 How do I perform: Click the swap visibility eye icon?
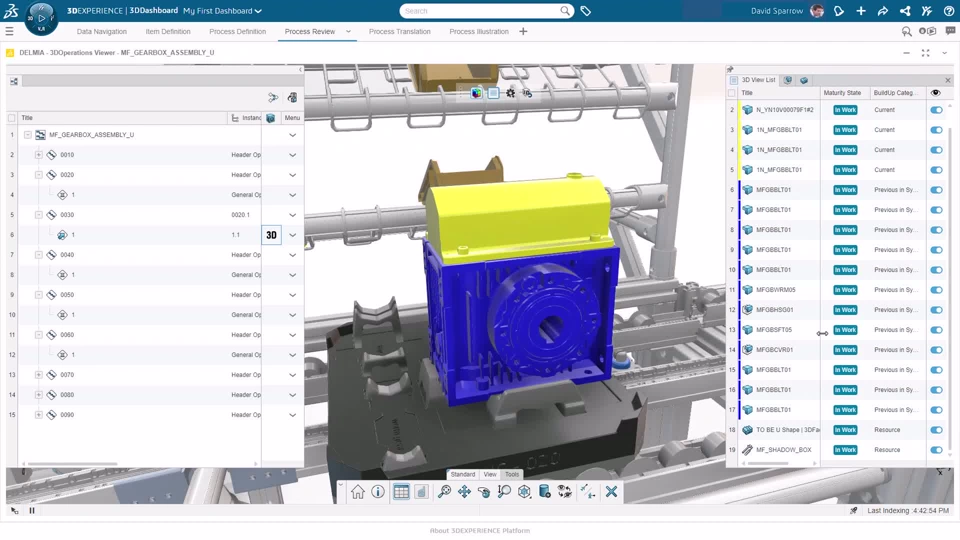tap(564, 492)
